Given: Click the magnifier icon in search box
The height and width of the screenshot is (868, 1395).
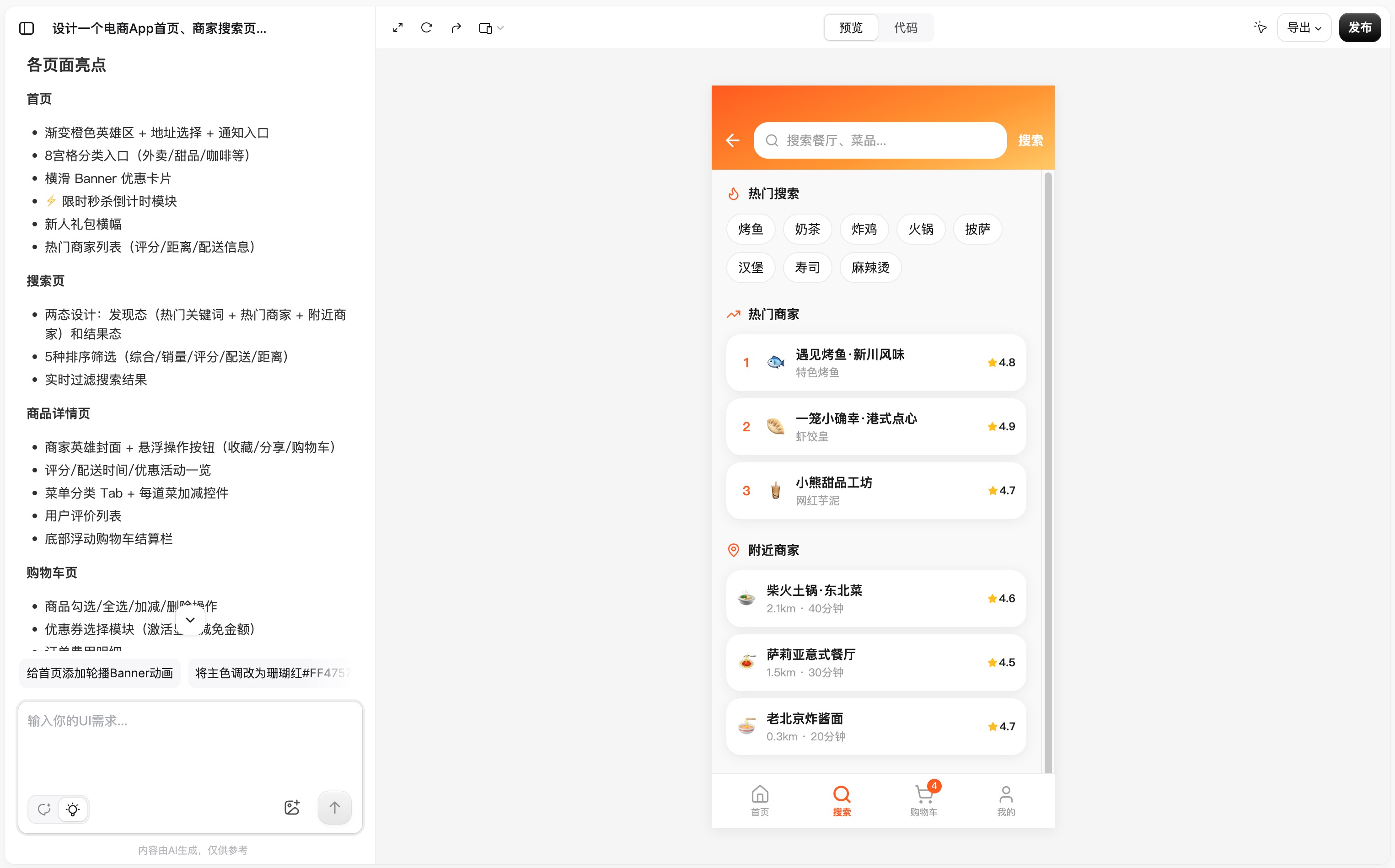Looking at the screenshot, I should 772,140.
